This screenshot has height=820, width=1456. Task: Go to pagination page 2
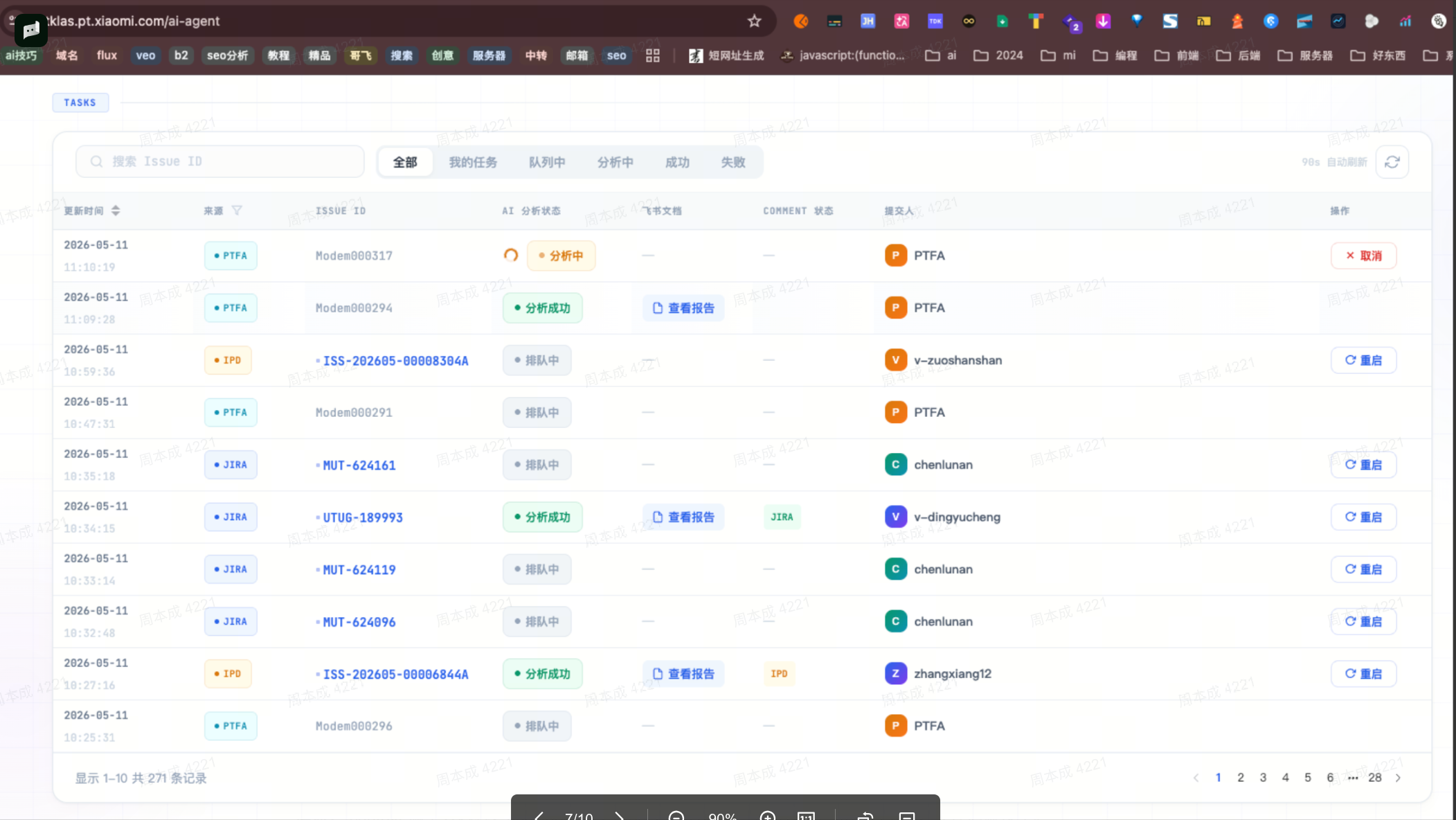[x=1241, y=778]
